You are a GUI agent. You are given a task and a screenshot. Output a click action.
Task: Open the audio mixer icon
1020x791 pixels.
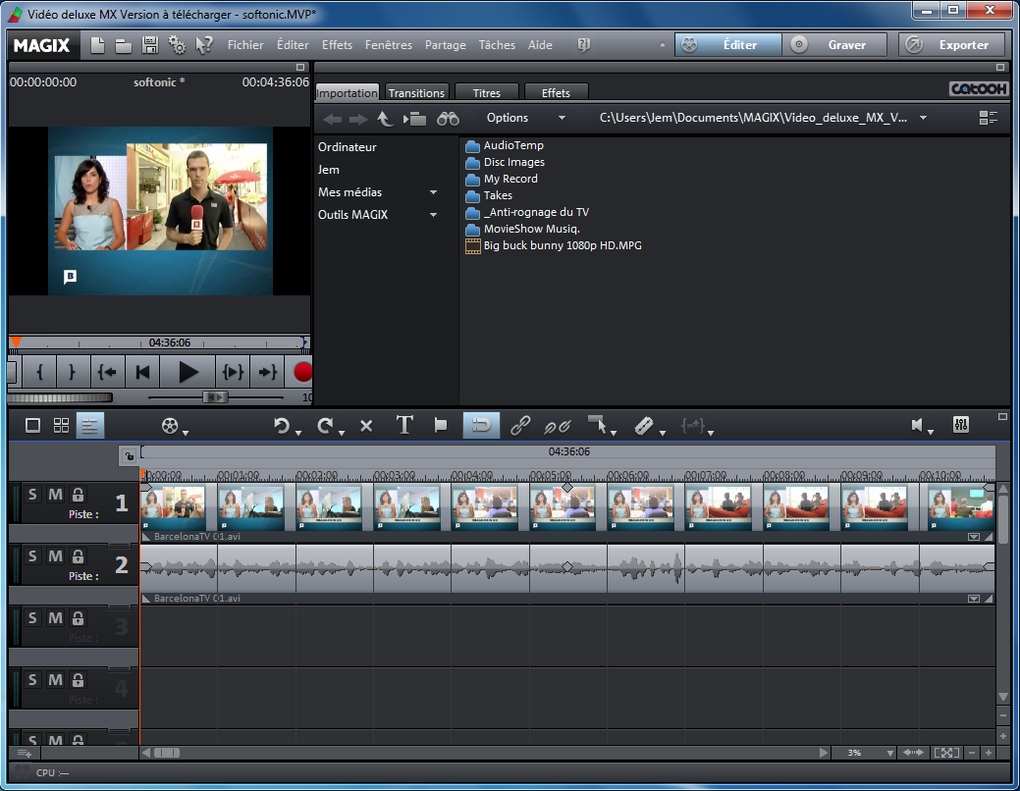tap(961, 425)
